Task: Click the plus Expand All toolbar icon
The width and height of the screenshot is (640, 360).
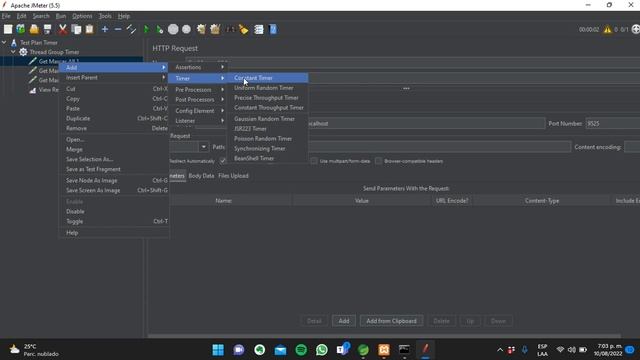Action: [105, 29]
